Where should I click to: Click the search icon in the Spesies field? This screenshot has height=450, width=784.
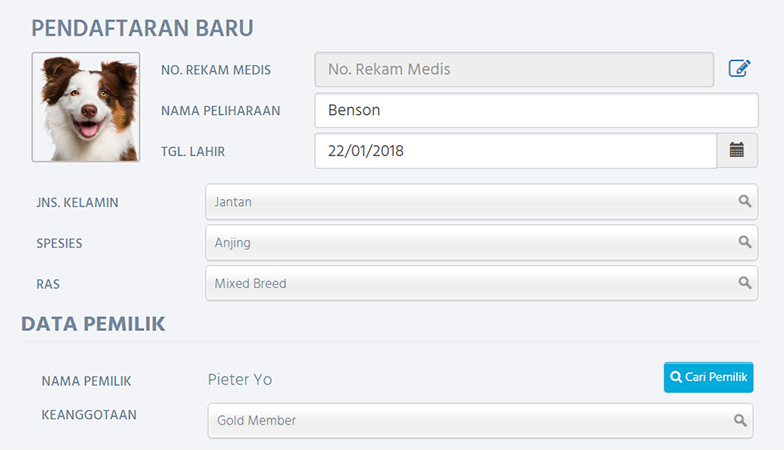coord(744,242)
